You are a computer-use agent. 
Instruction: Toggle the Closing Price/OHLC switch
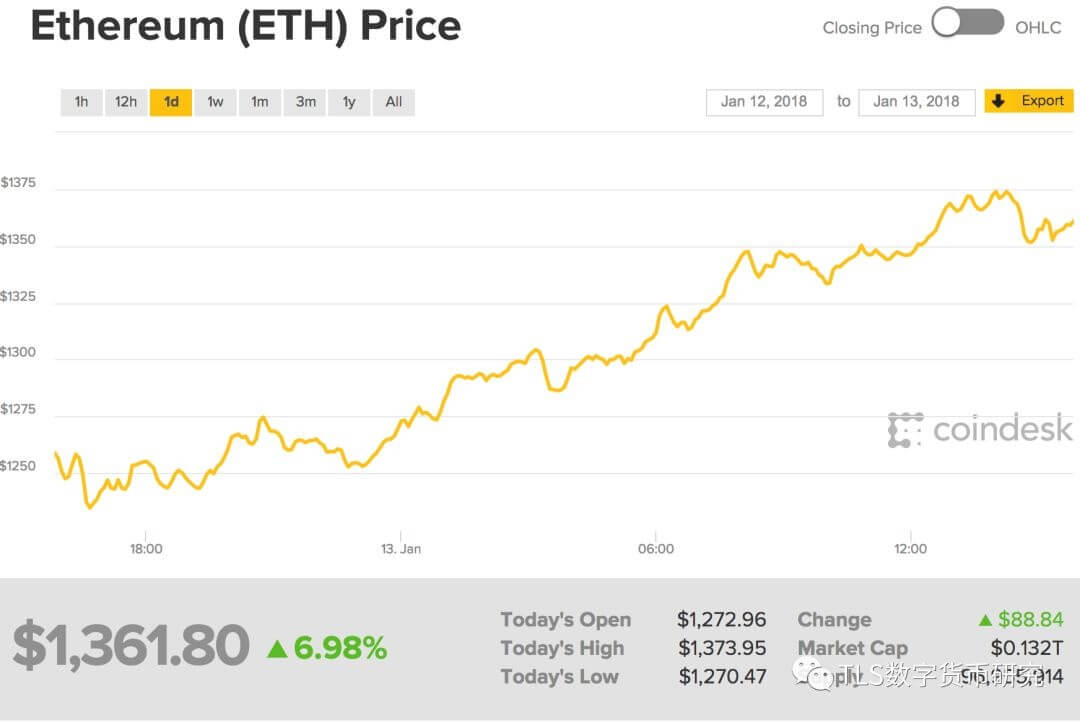click(967, 24)
